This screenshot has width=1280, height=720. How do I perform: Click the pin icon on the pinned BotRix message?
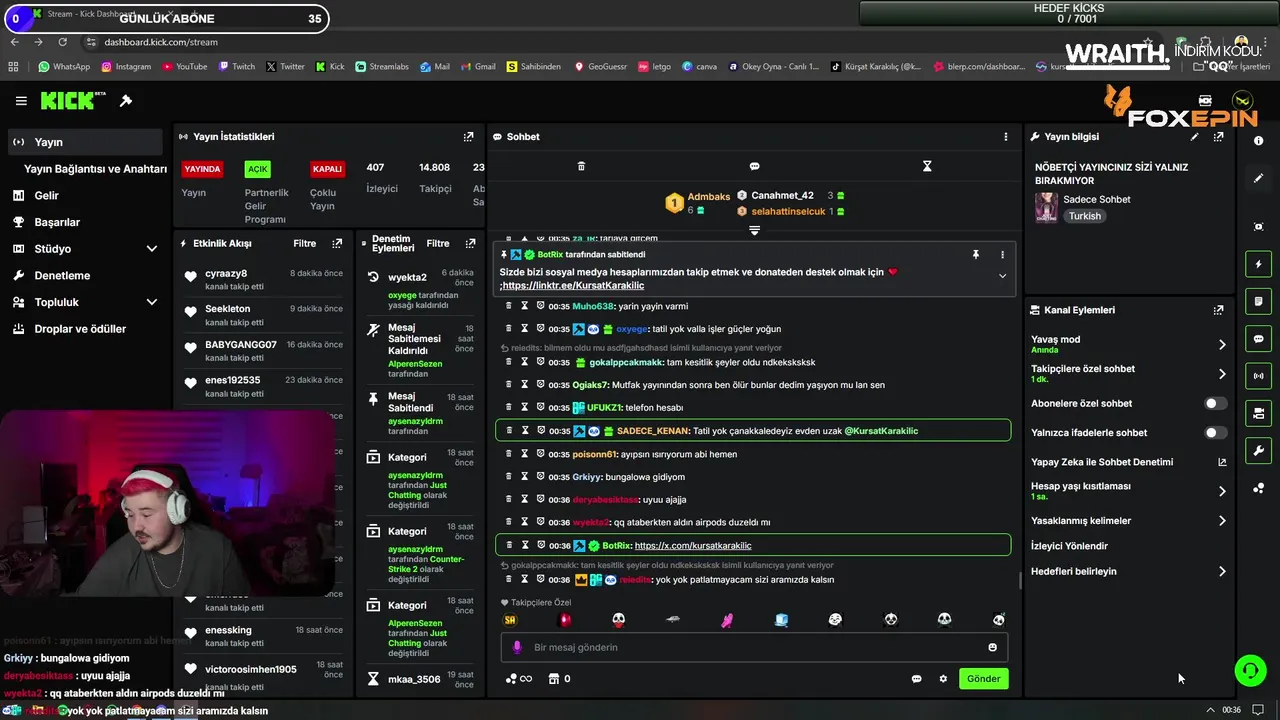(x=975, y=255)
